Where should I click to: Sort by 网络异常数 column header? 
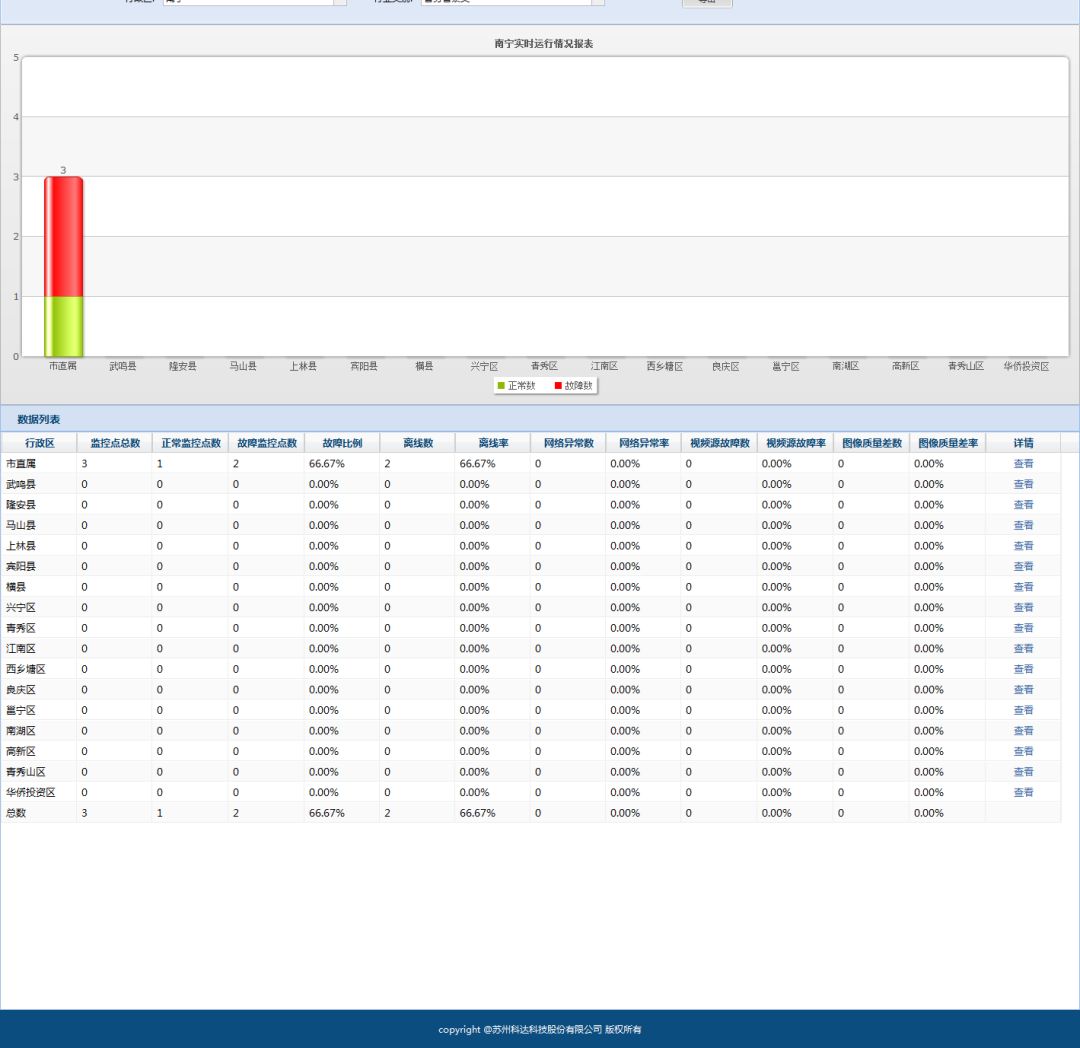pos(569,443)
